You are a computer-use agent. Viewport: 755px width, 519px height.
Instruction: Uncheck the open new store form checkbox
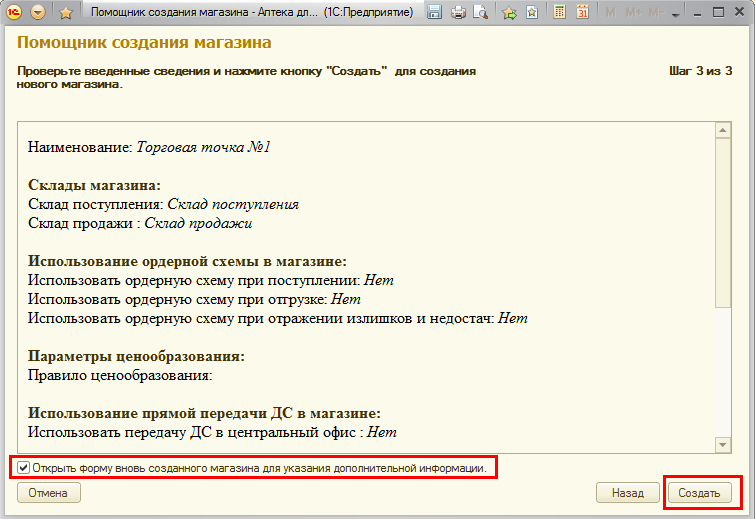click(x=24, y=467)
